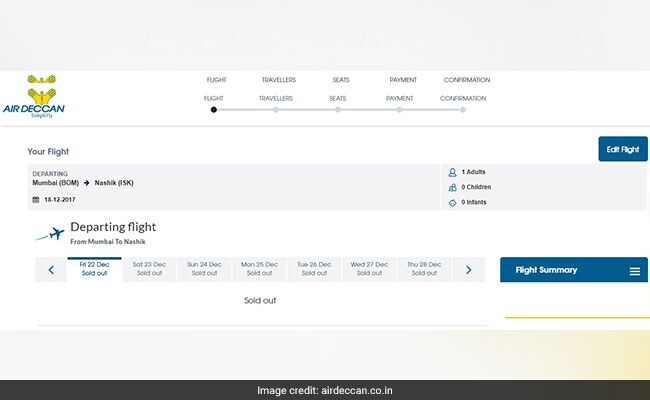Image resolution: width=650 pixels, height=400 pixels.
Task: Click the upper FLIGHT step label
Action: (216, 80)
